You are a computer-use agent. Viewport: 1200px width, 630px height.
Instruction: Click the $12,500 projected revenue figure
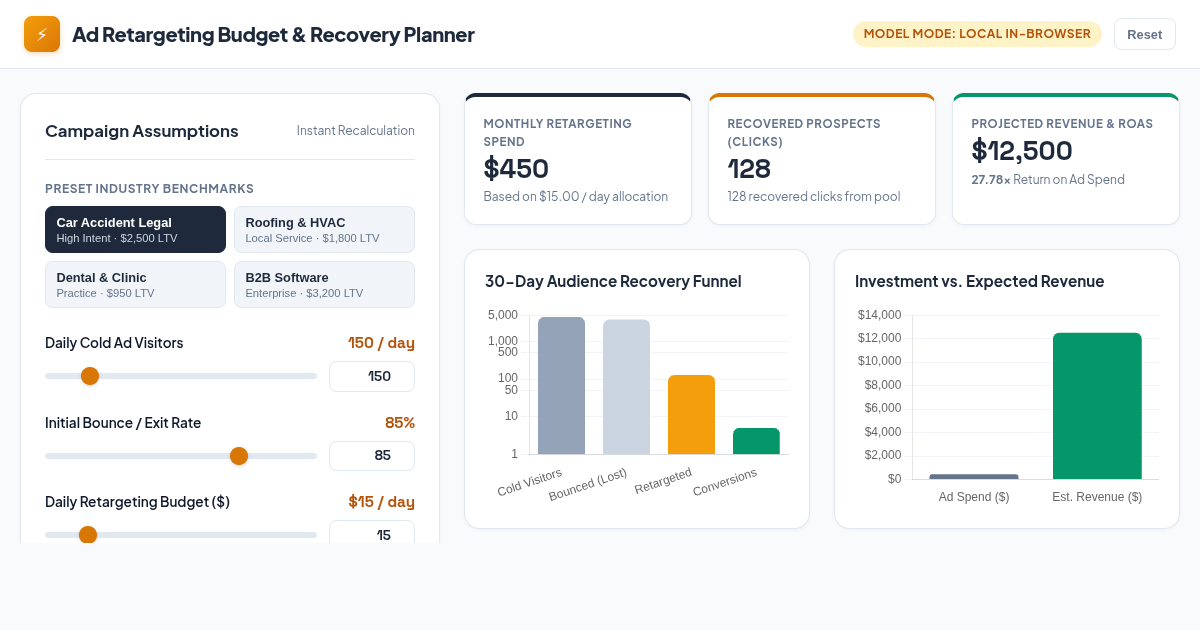point(1022,150)
